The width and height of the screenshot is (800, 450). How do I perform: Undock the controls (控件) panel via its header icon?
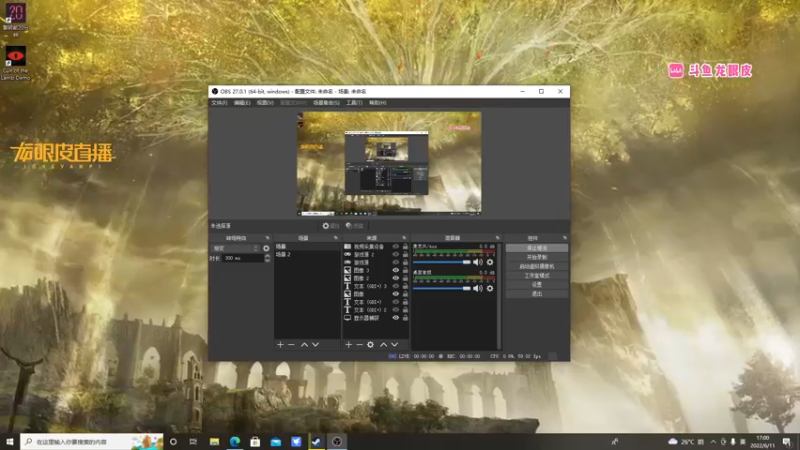point(565,238)
